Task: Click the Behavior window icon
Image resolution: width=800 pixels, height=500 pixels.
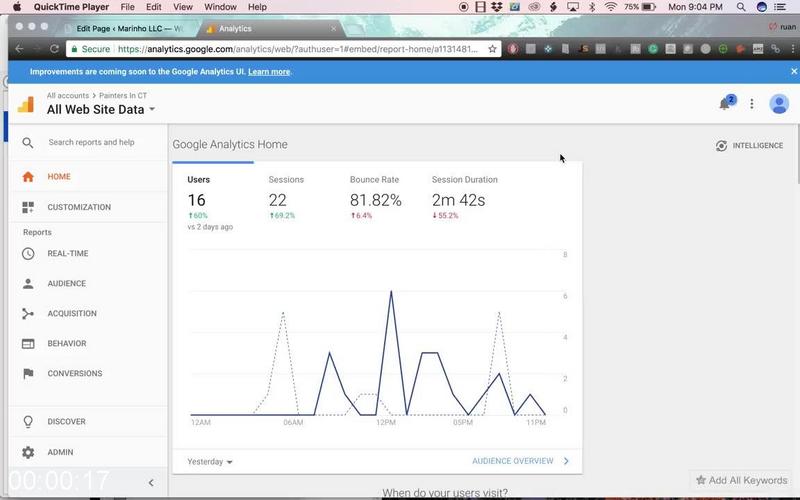Action: [28, 344]
